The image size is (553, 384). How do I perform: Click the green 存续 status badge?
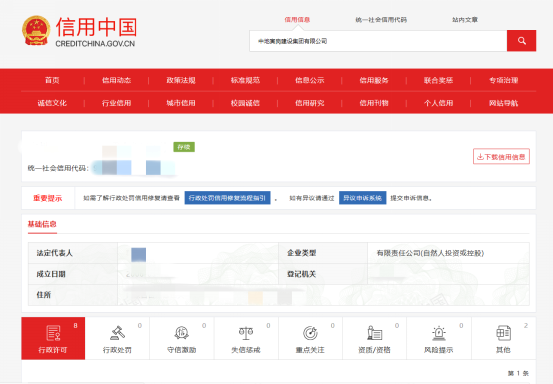(x=184, y=147)
